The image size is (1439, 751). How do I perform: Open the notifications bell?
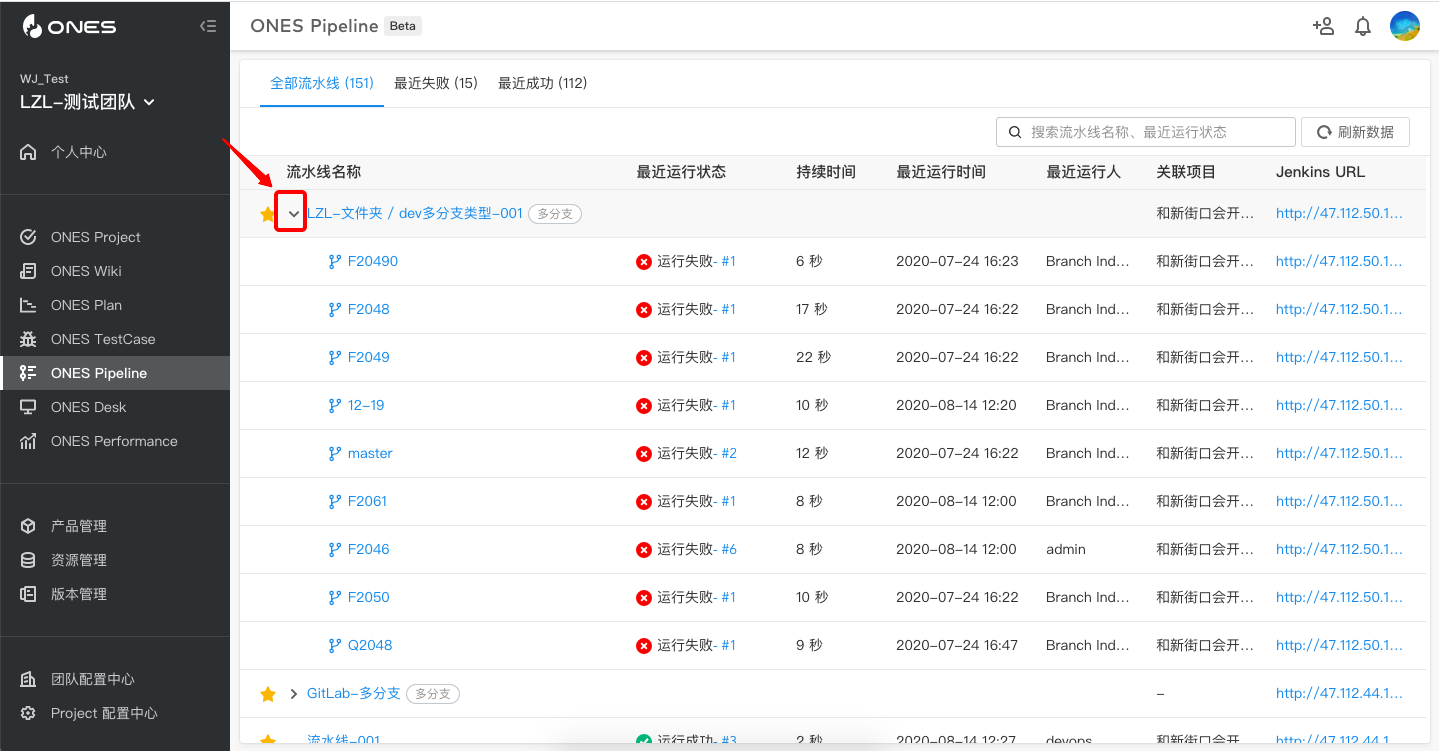pos(1363,27)
